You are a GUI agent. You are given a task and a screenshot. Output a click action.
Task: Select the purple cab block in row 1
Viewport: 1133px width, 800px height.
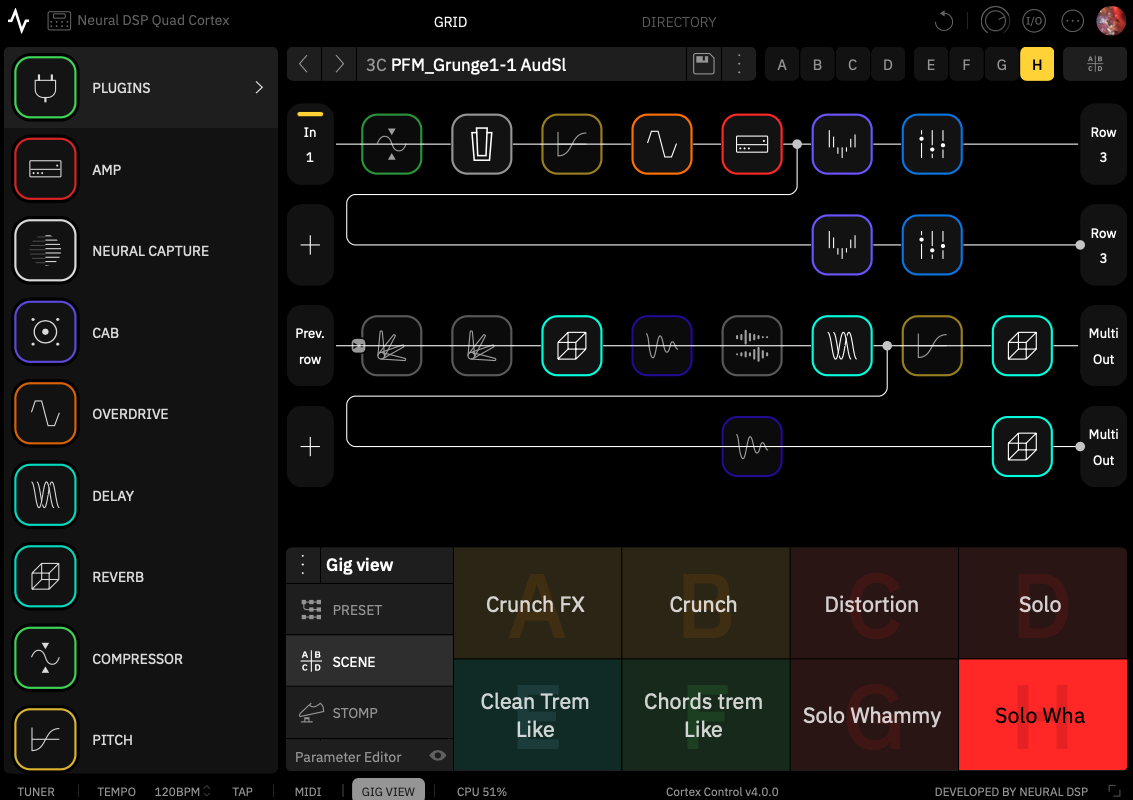pos(842,144)
